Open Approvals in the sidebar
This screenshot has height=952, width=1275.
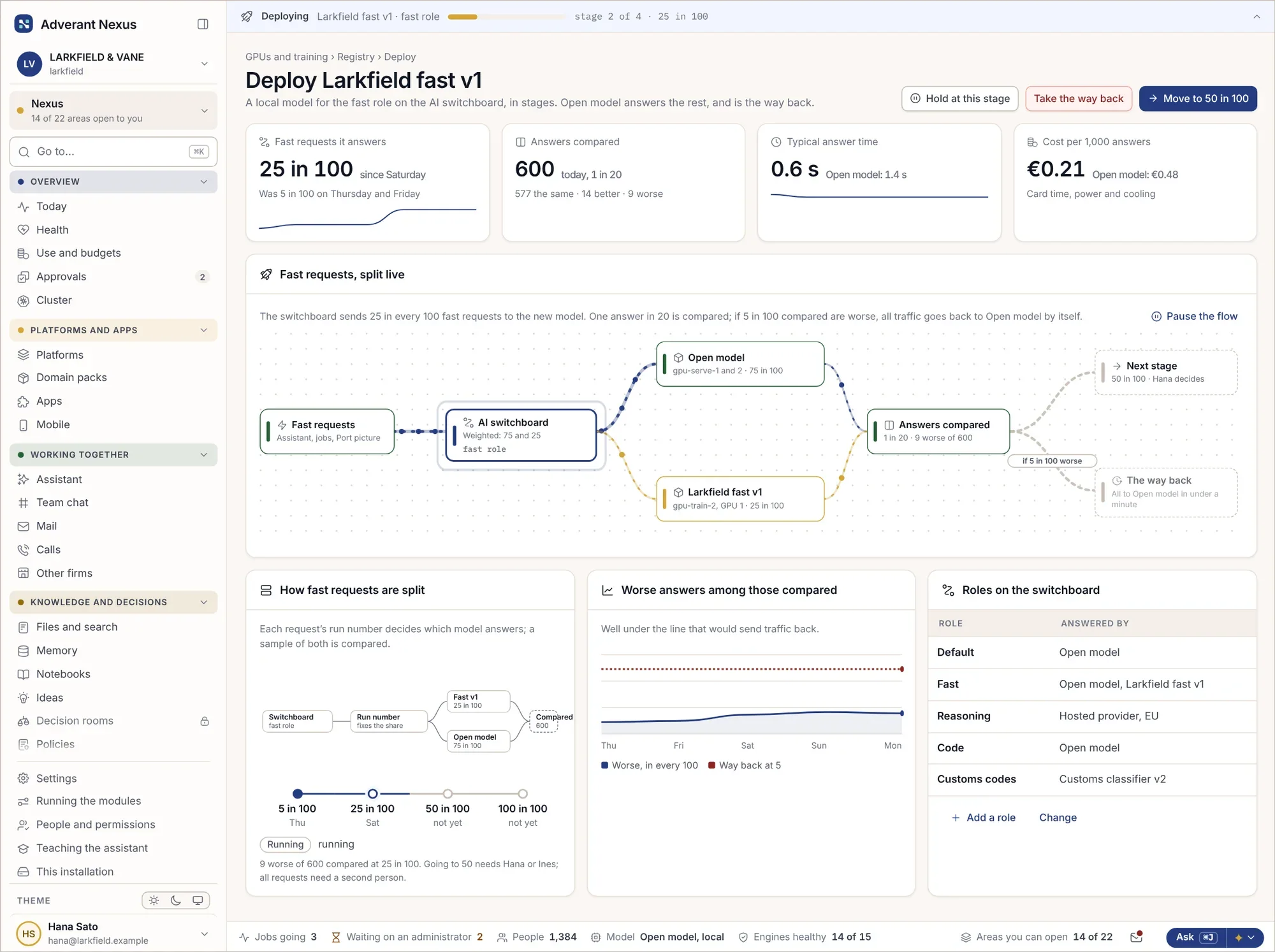[x=113, y=277]
